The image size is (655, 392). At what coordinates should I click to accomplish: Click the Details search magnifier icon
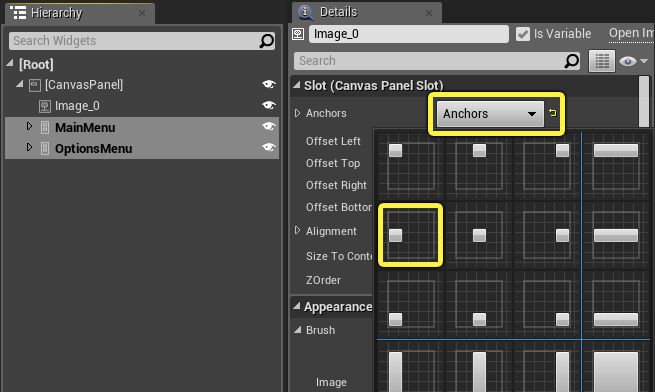(x=571, y=61)
